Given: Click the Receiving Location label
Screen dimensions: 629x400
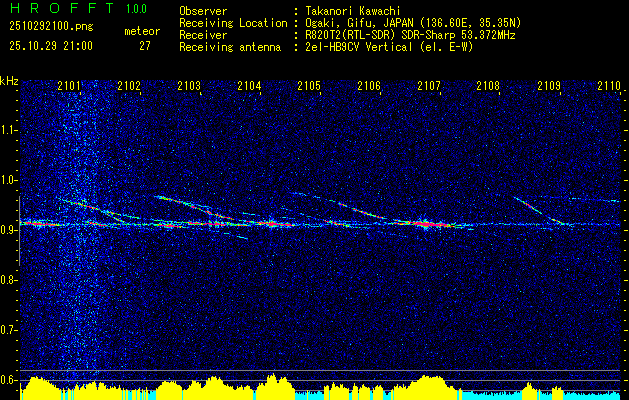Looking at the screenshot, I should pyautogui.click(x=233, y=23).
